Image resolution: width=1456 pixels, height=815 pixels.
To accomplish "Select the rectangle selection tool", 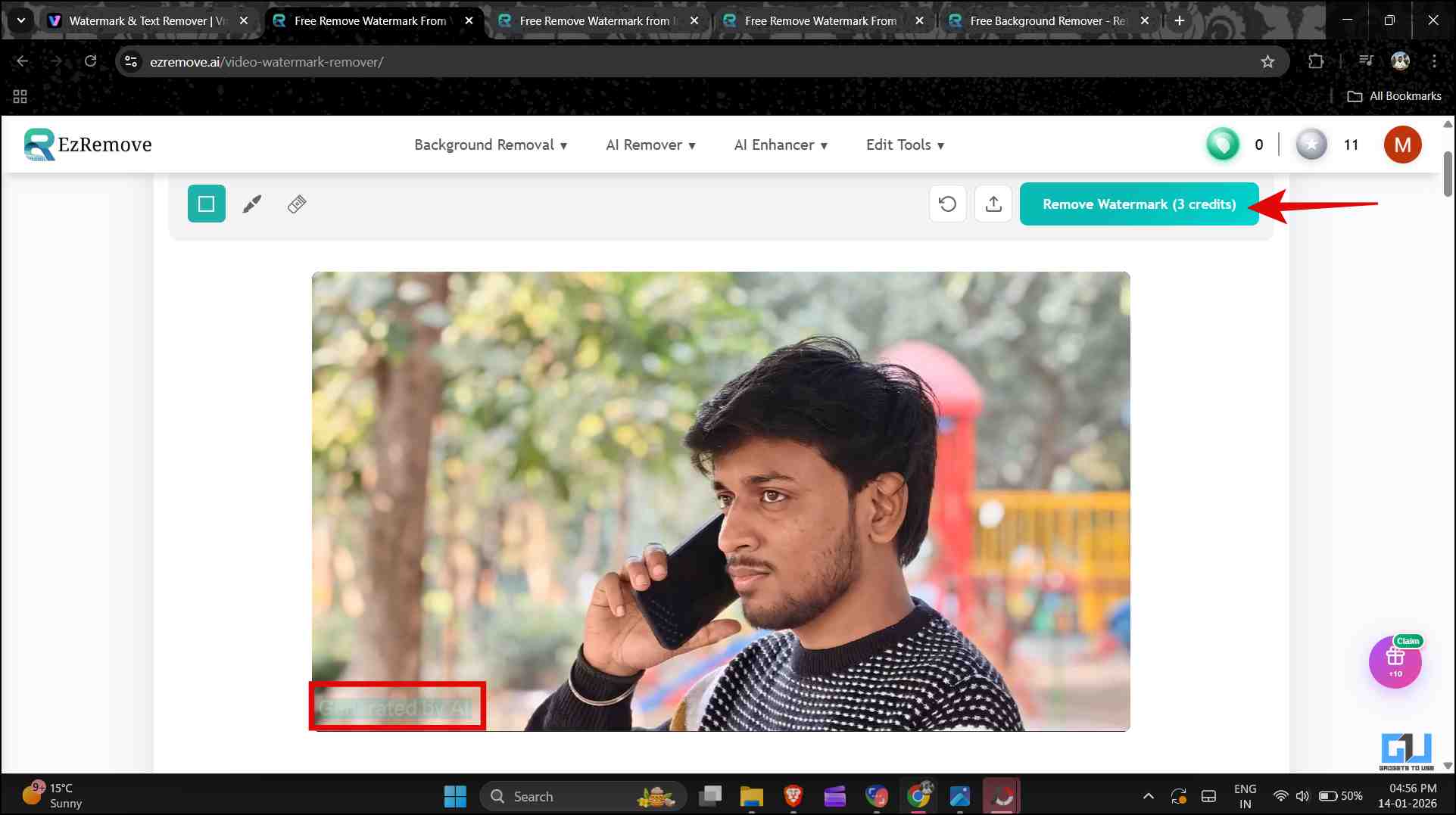I will pos(206,204).
